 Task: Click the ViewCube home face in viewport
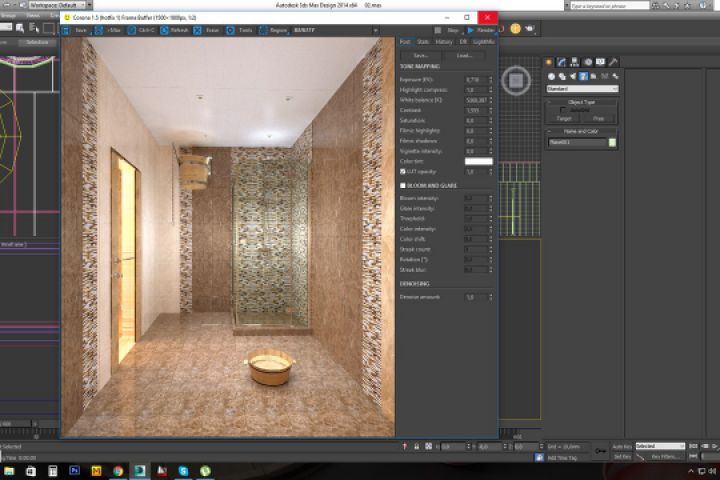[x=516, y=81]
